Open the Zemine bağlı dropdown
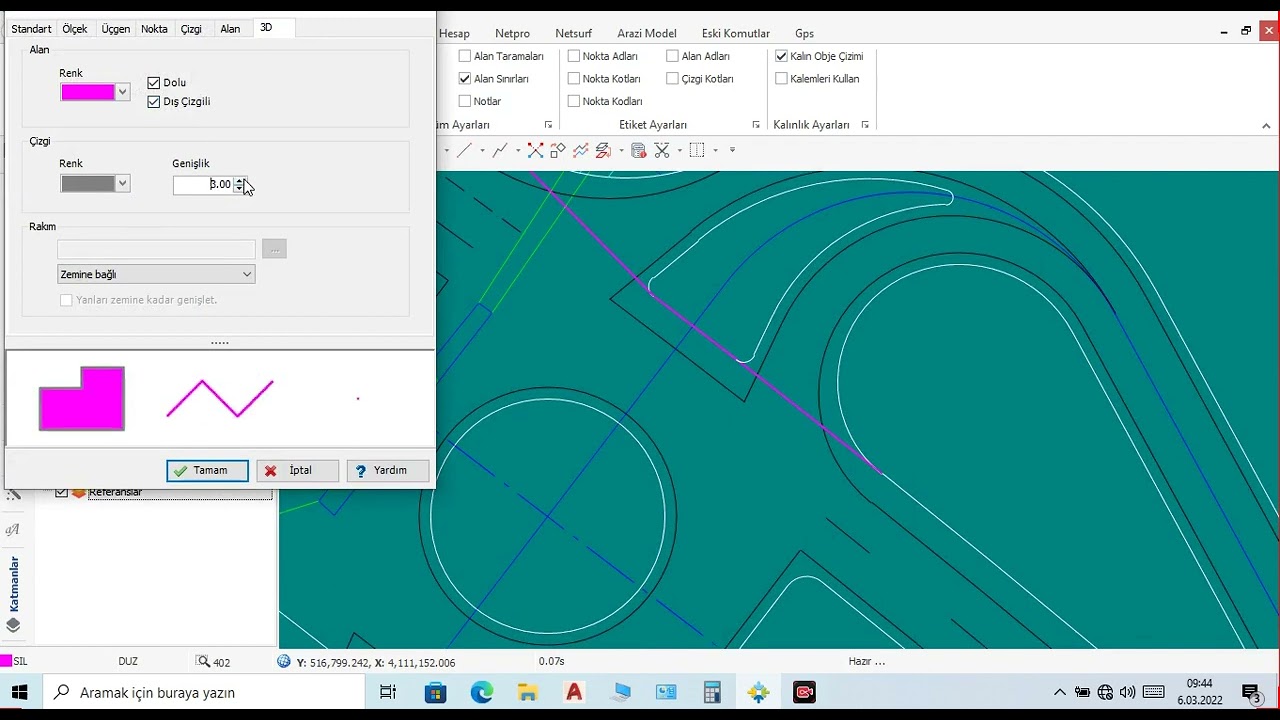The width and height of the screenshot is (1280, 720). point(156,274)
